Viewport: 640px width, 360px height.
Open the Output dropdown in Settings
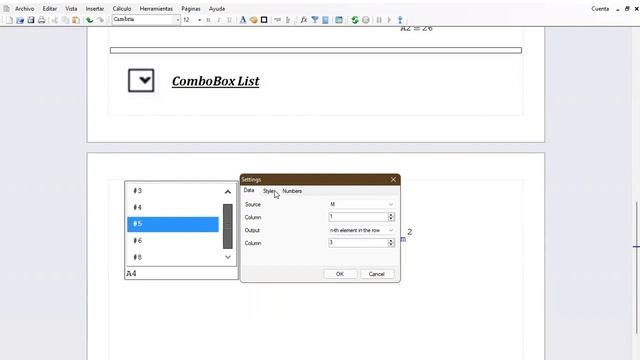[x=361, y=230]
